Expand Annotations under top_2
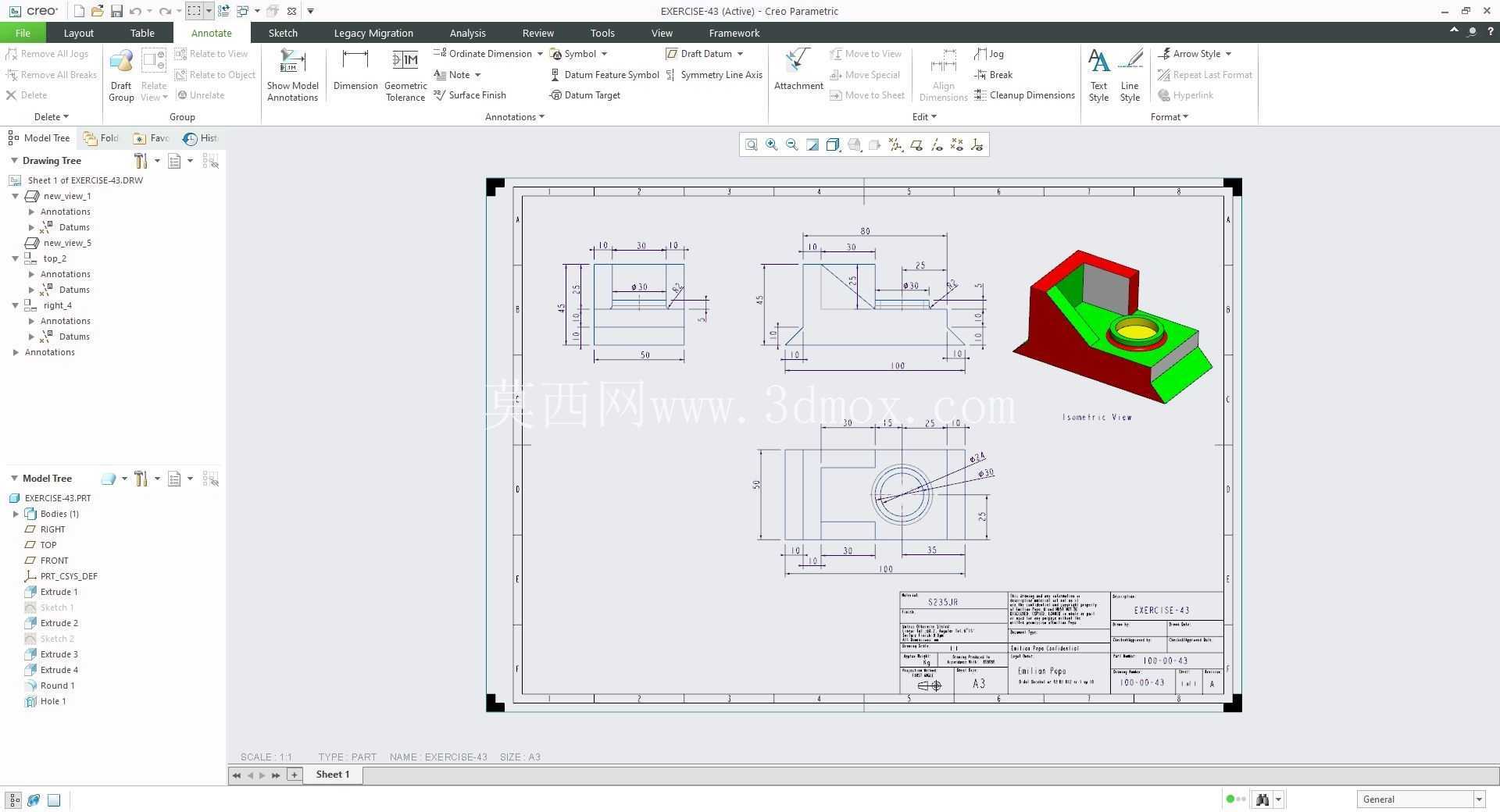1500x812 pixels. click(x=31, y=274)
